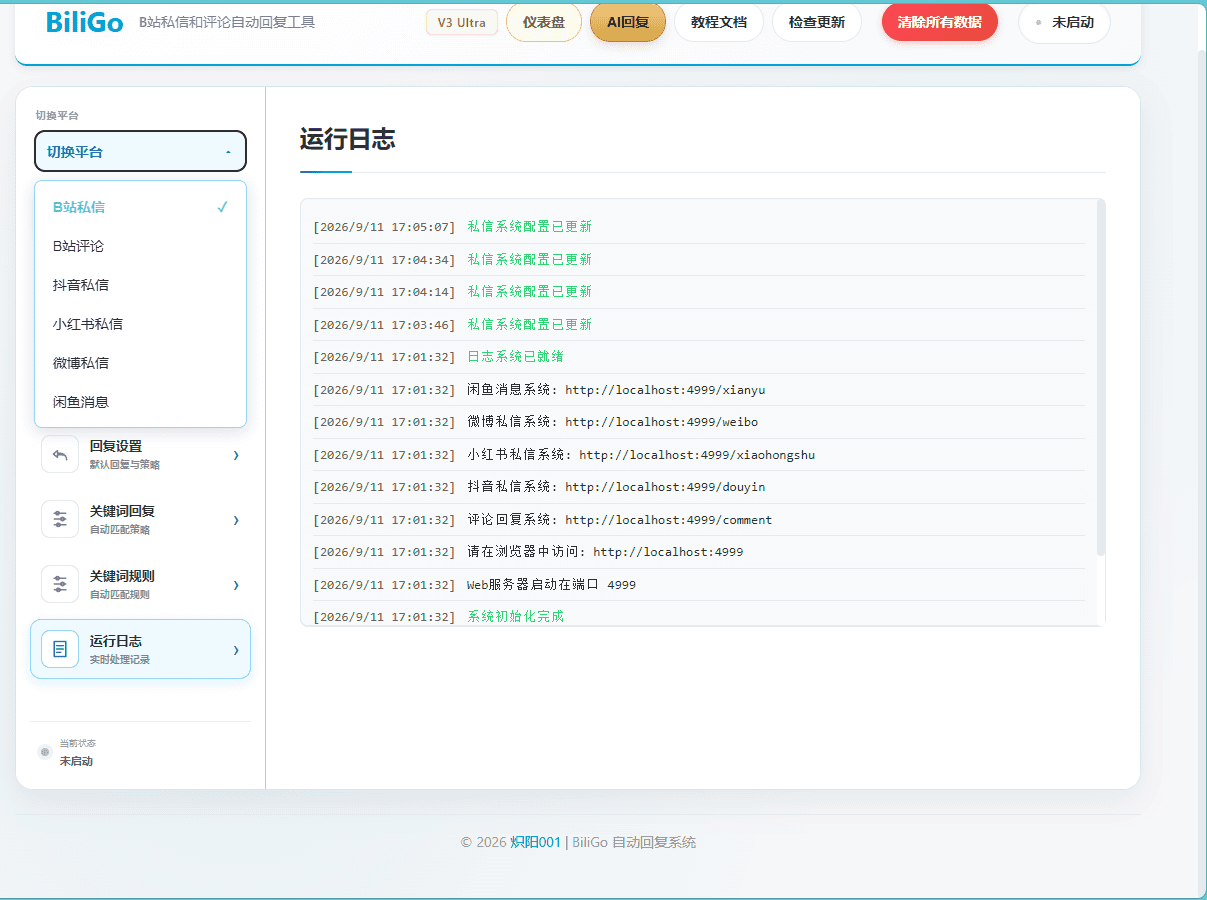Open 关键词规则 sidebar item label
This screenshot has width=1207, height=900.
[122, 576]
